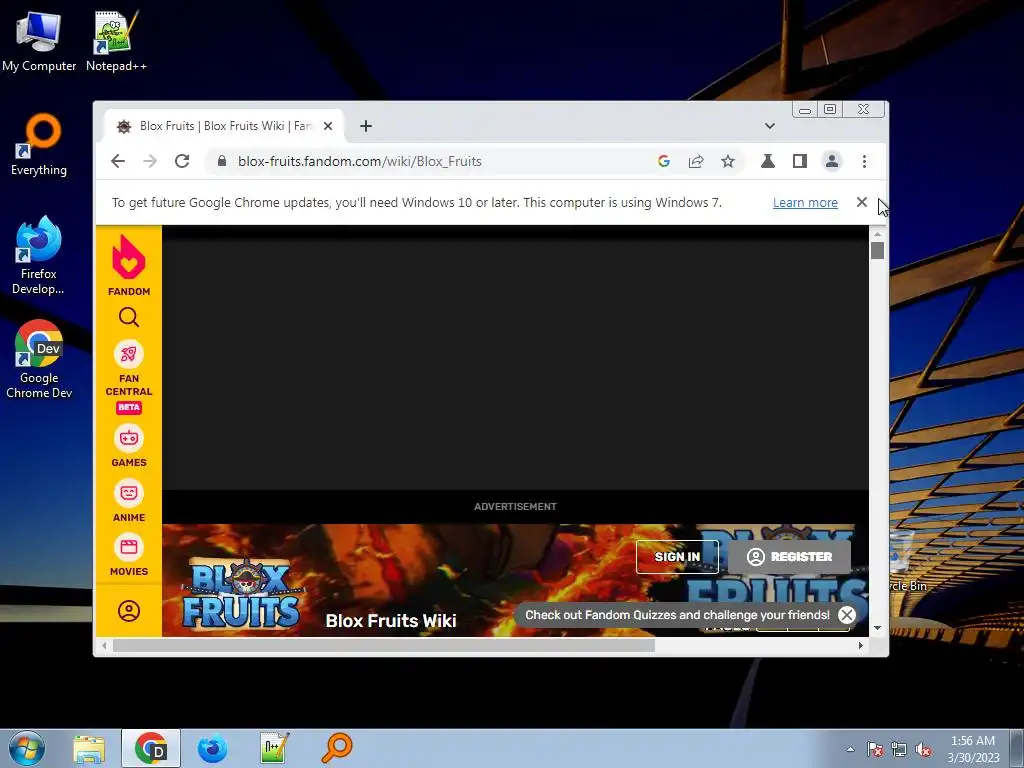Image resolution: width=1024 pixels, height=768 pixels.
Task: Dismiss the Chrome update infobar
Action: click(x=862, y=202)
